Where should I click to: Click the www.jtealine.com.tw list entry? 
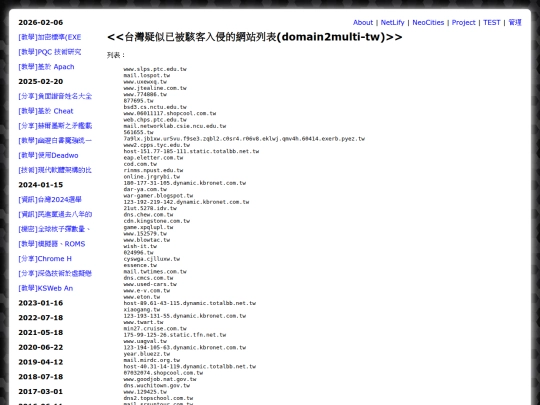point(155,88)
